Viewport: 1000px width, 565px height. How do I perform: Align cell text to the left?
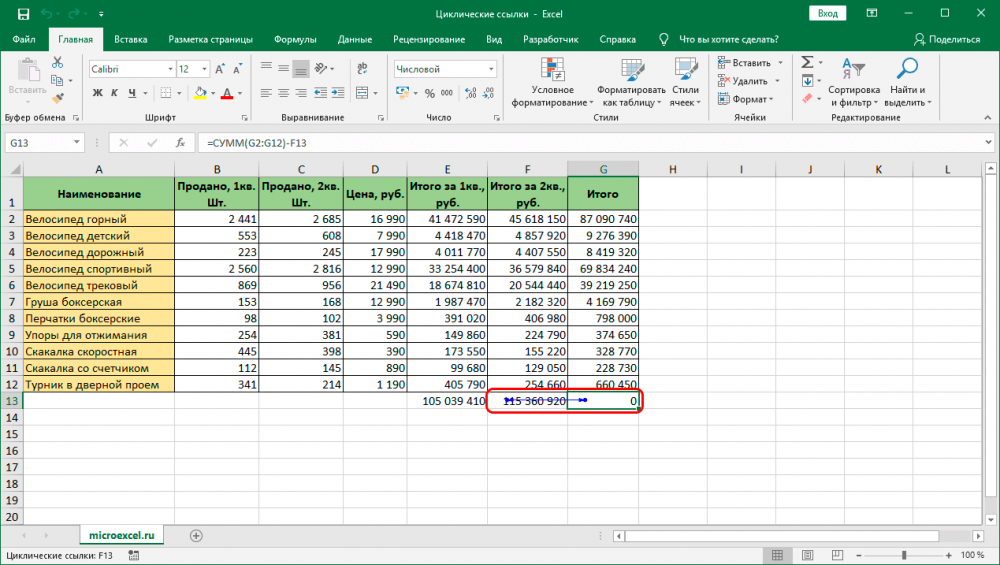pyautogui.click(x=267, y=93)
